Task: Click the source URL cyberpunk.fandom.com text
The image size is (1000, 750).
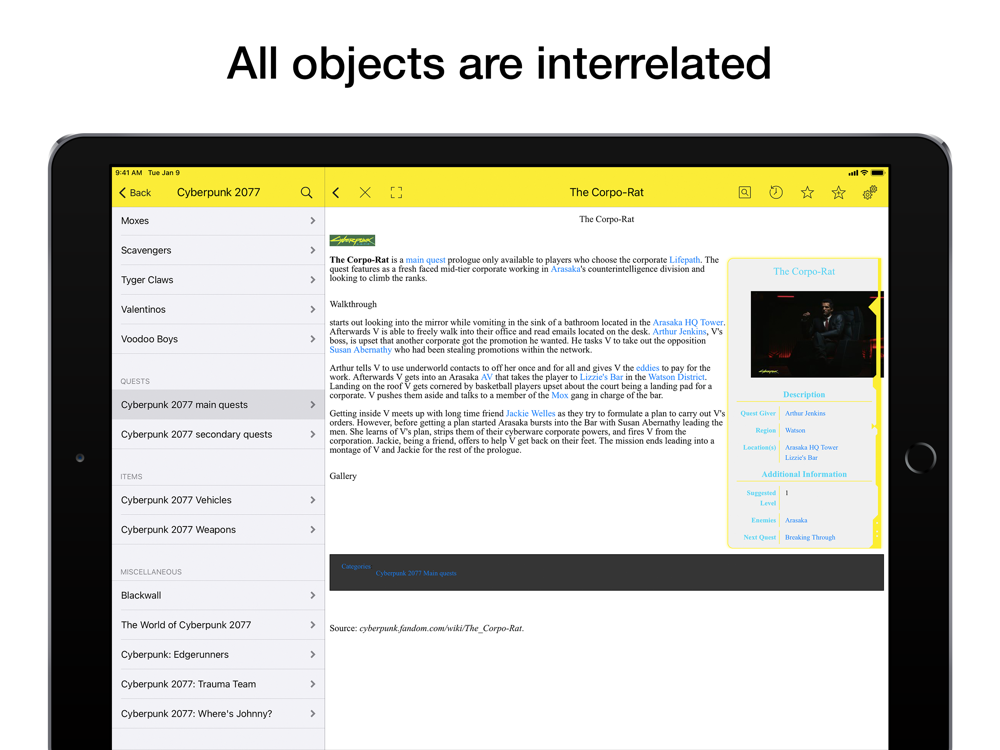Action: coord(441,628)
